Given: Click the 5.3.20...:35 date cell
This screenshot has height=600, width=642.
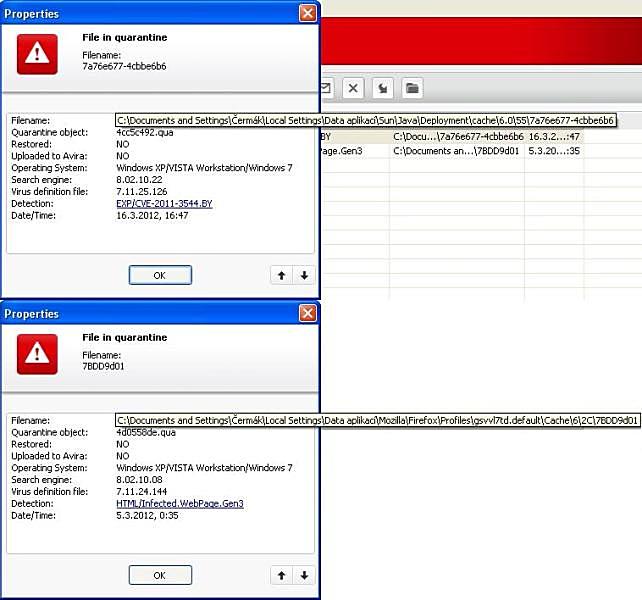Looking at the screenshot, I should (554, 151).
